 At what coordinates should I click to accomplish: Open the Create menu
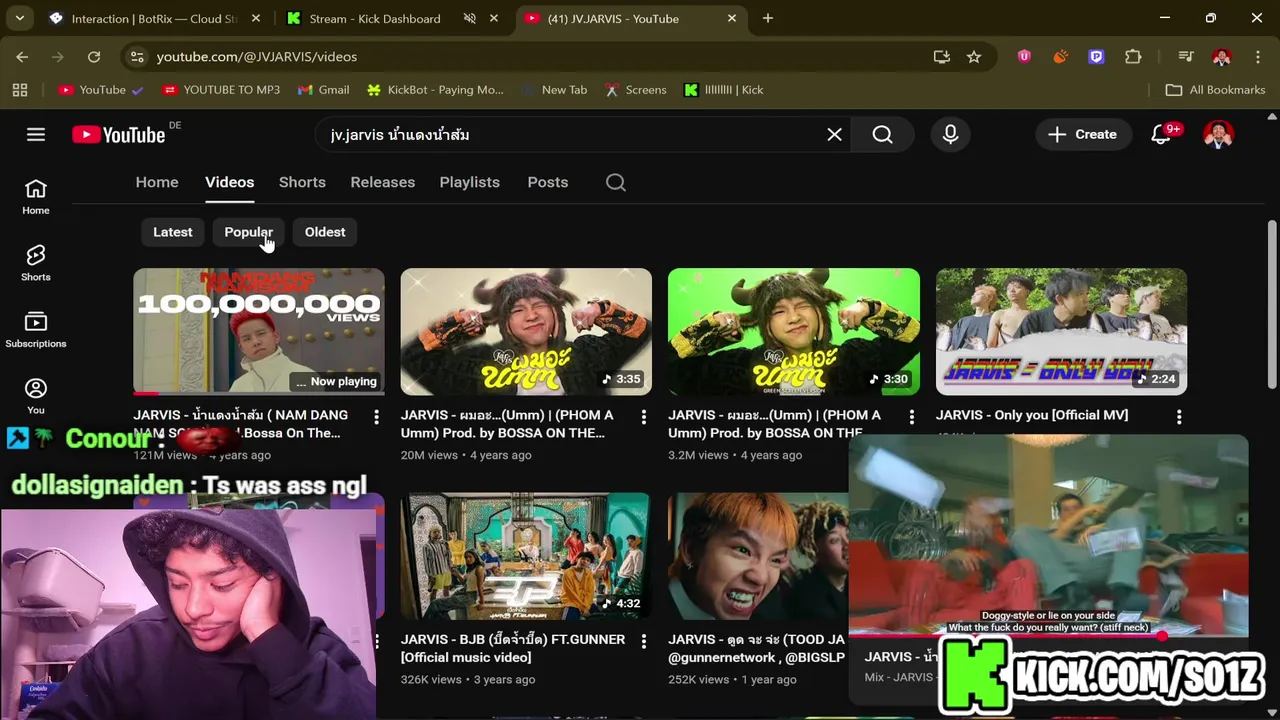pyautogui.click(x=1082, y=134)
